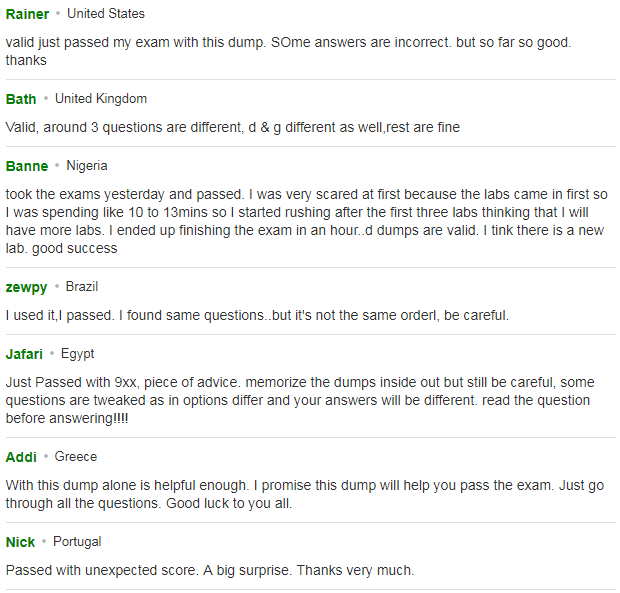620x593 pixels.
Task: Click the Jafari commenter name
Action: tap(24, 354)
